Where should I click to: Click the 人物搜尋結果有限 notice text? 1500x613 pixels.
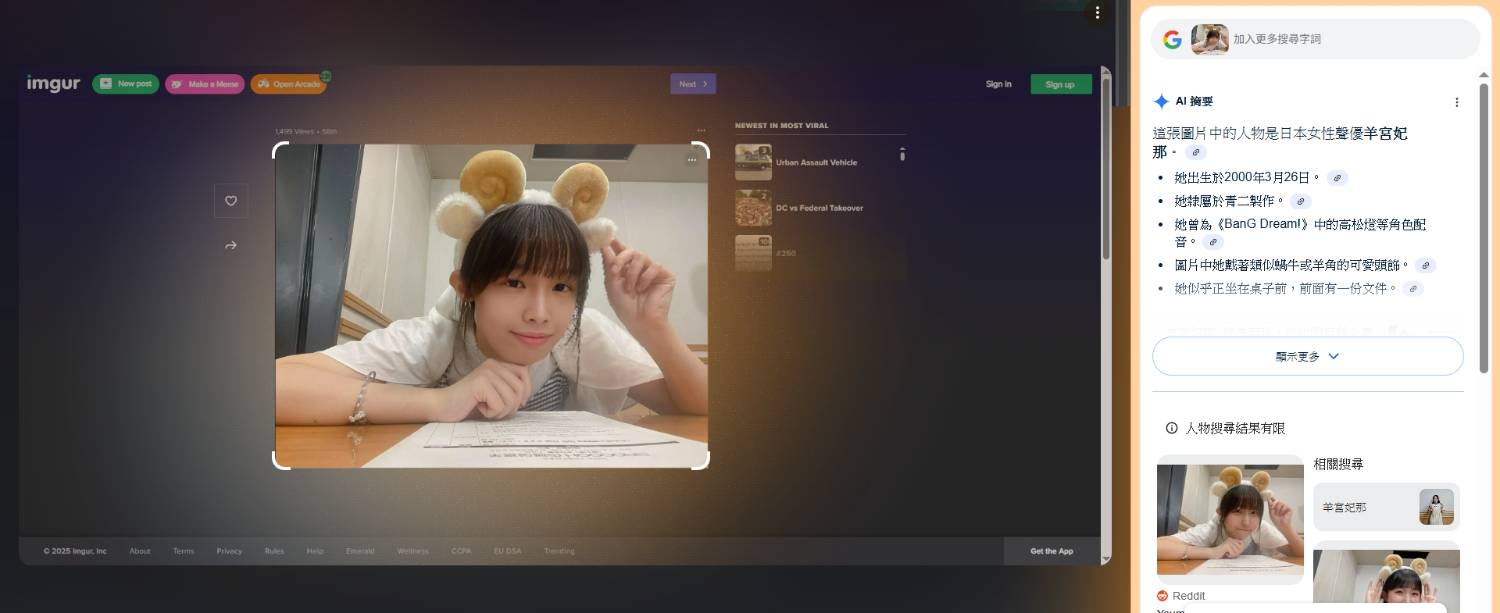(x=1235, y=428)
